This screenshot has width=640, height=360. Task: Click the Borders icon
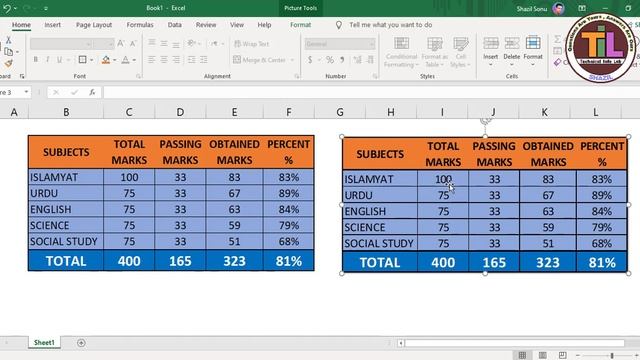[82, 60]
